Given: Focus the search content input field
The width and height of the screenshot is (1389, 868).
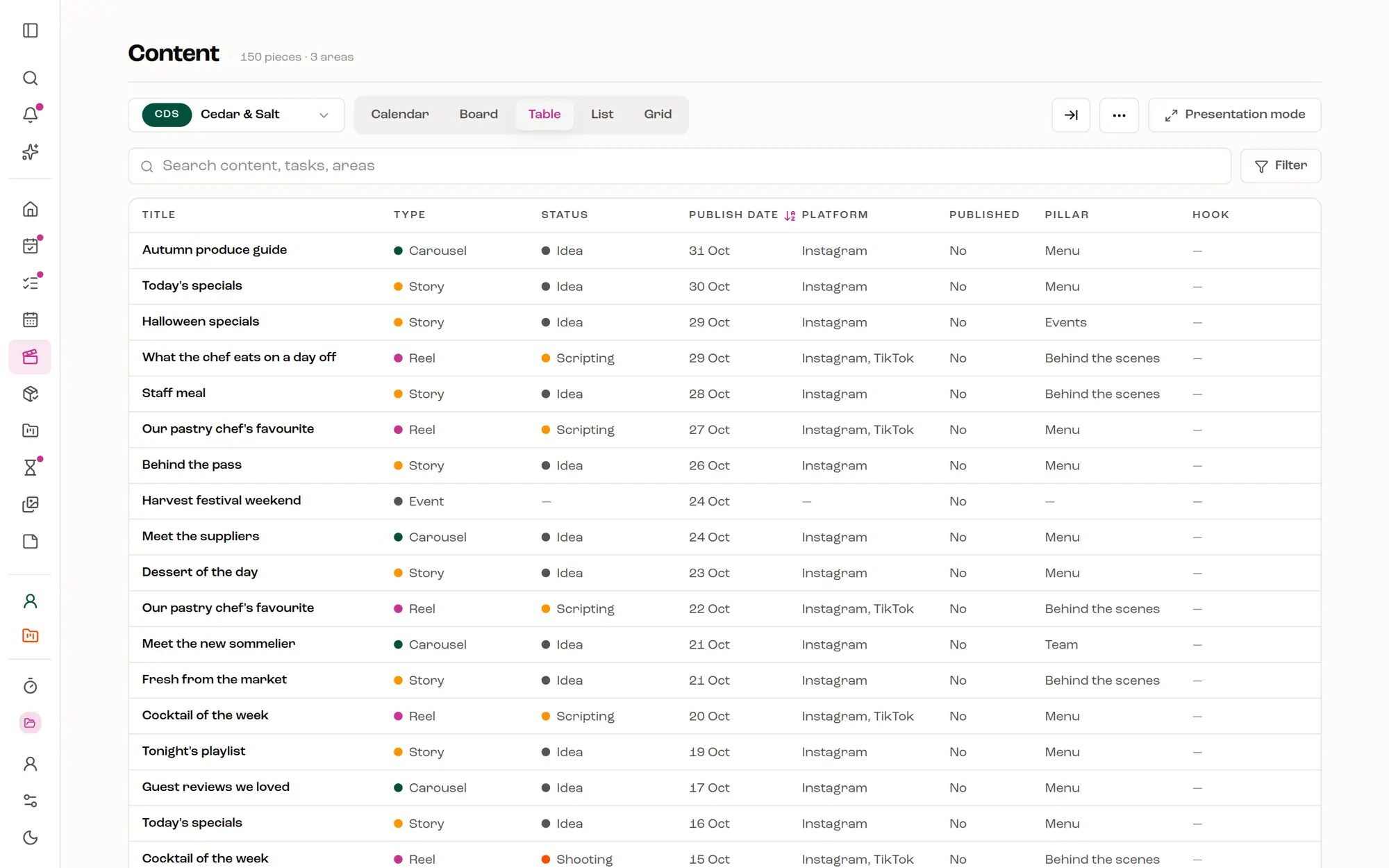Looking at the screenshot, I should point(679,166).
